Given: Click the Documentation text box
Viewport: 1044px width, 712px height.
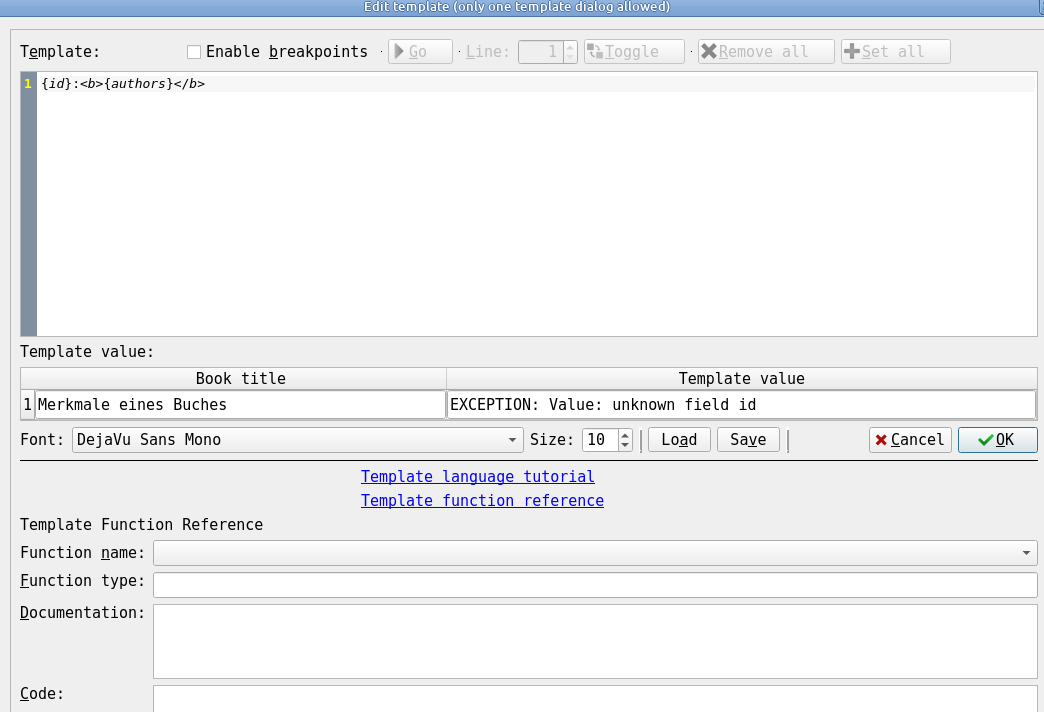Looking at the screenshot, I should point(595,641).
